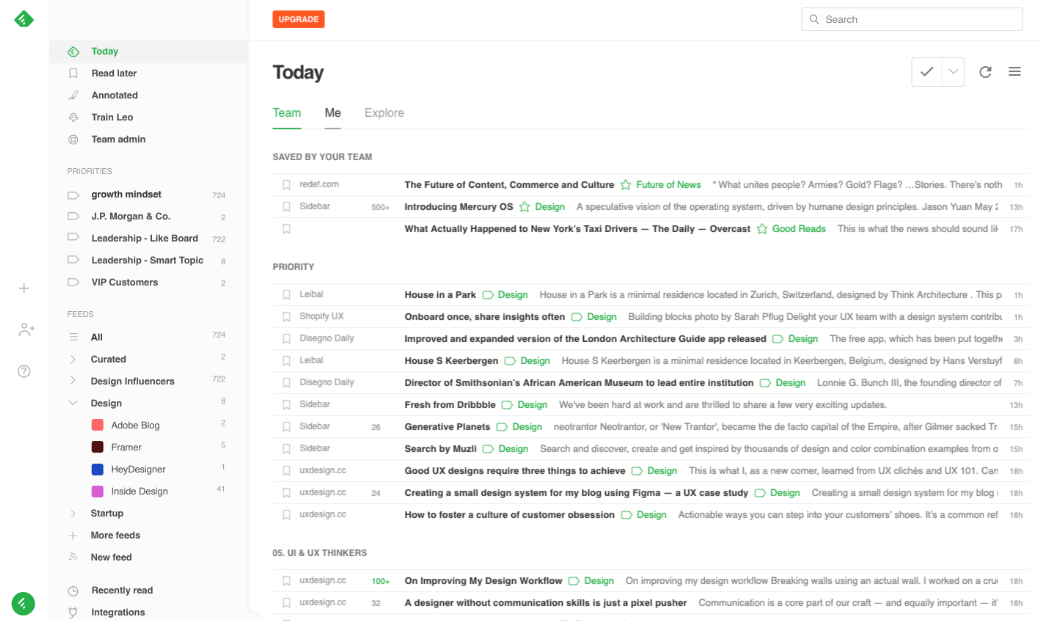The width and height of the screenshot is (1044, 621).
Task: Bookmark the 'Search by Muzli' article
Action: coord(286,449)
